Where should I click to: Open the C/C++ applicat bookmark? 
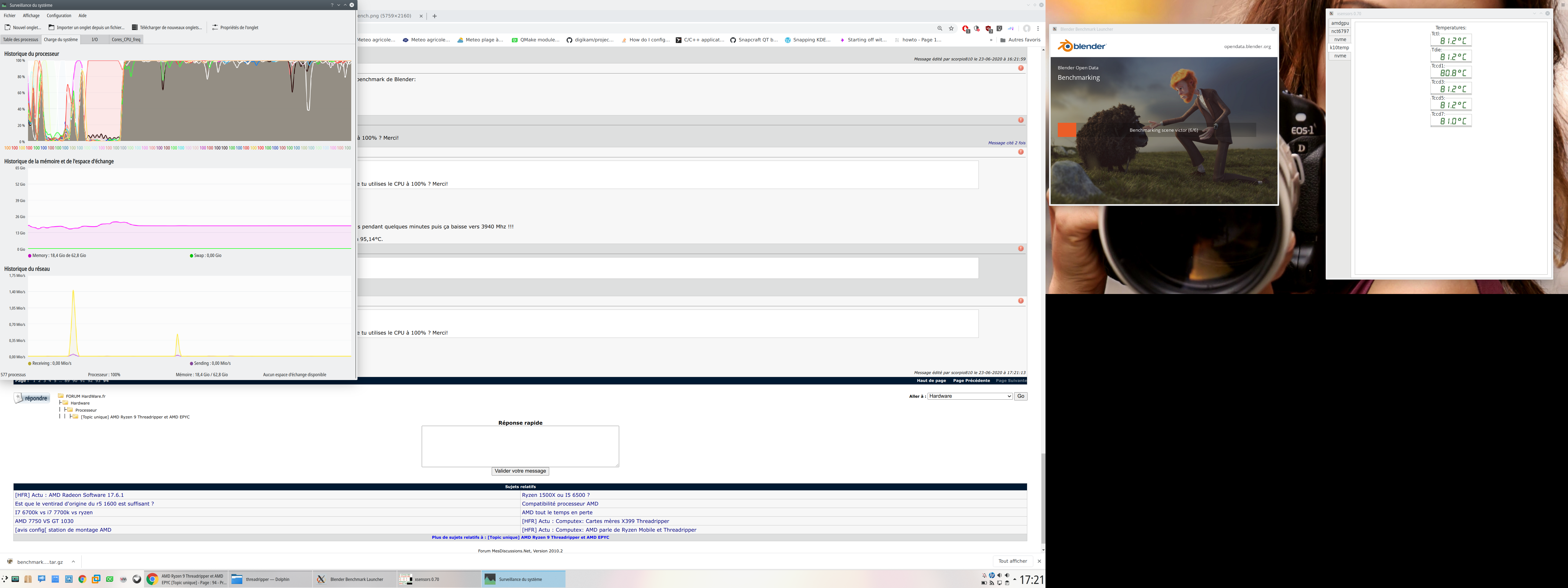click(700, 40)
